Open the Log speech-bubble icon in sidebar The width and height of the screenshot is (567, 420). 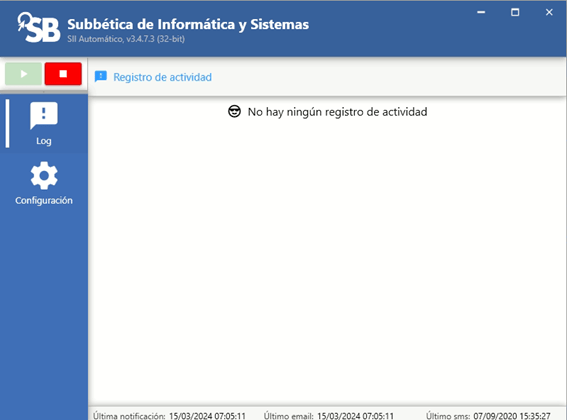(x=44, y=115)
